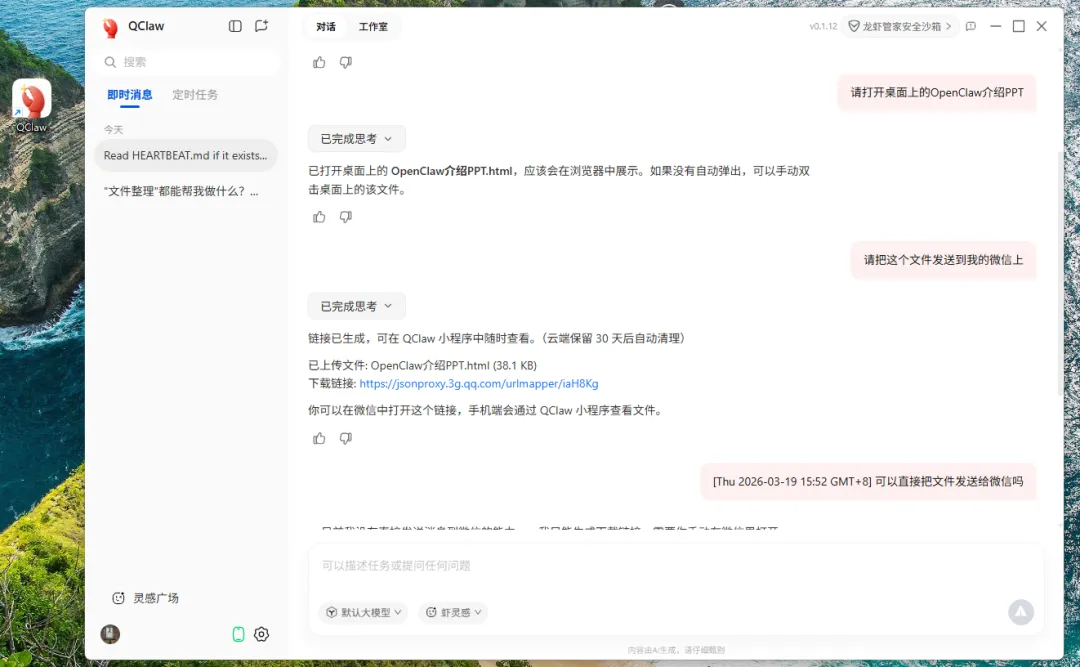Click the 搜索 search field
This screenshot has height=667, width=1080.
pyautogui.click(x=187, y=62)
